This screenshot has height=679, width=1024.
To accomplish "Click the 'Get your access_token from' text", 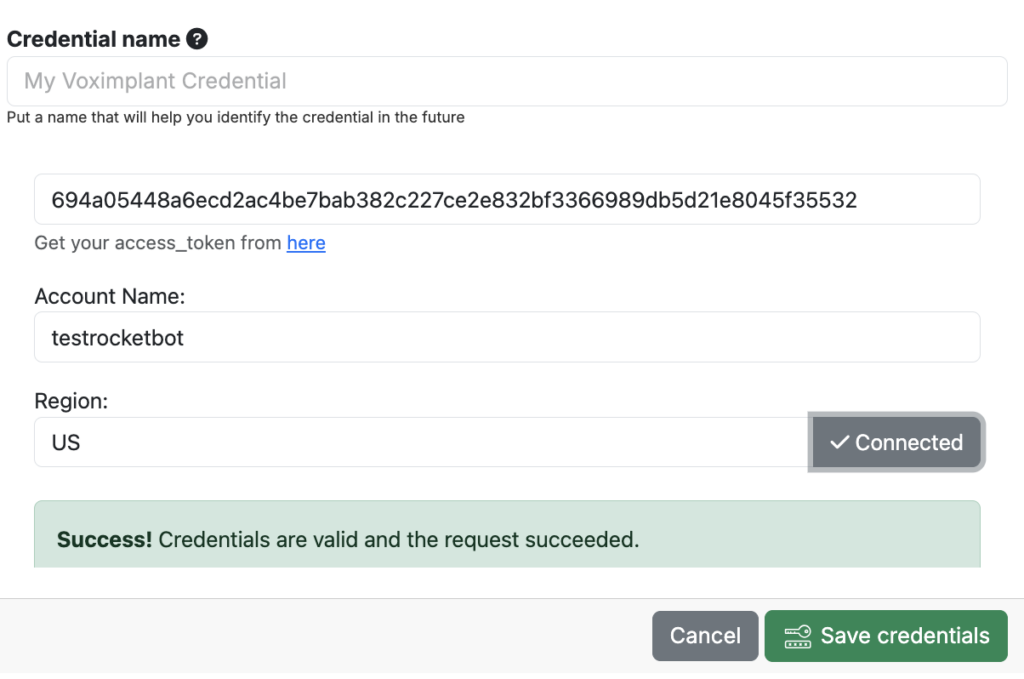I will tap(157, 243).
